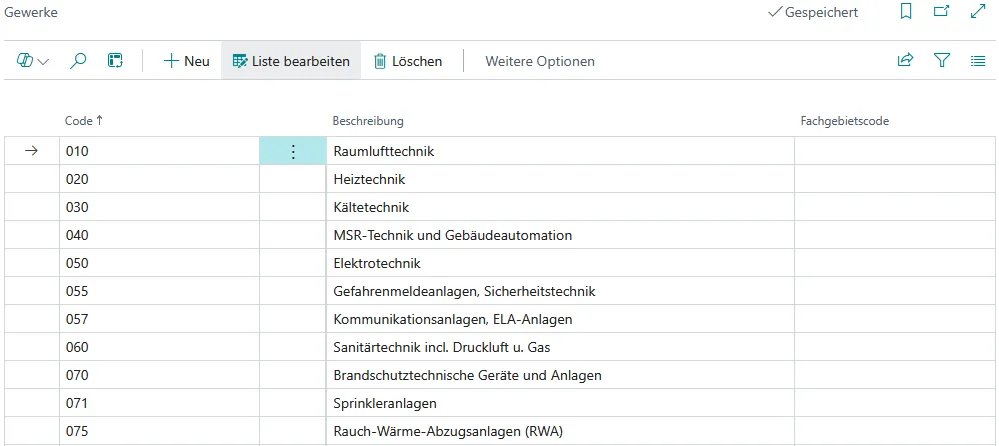Open the analysis mode icon
Viewport: 999px width, 446px height.
[x=115, y=61]
